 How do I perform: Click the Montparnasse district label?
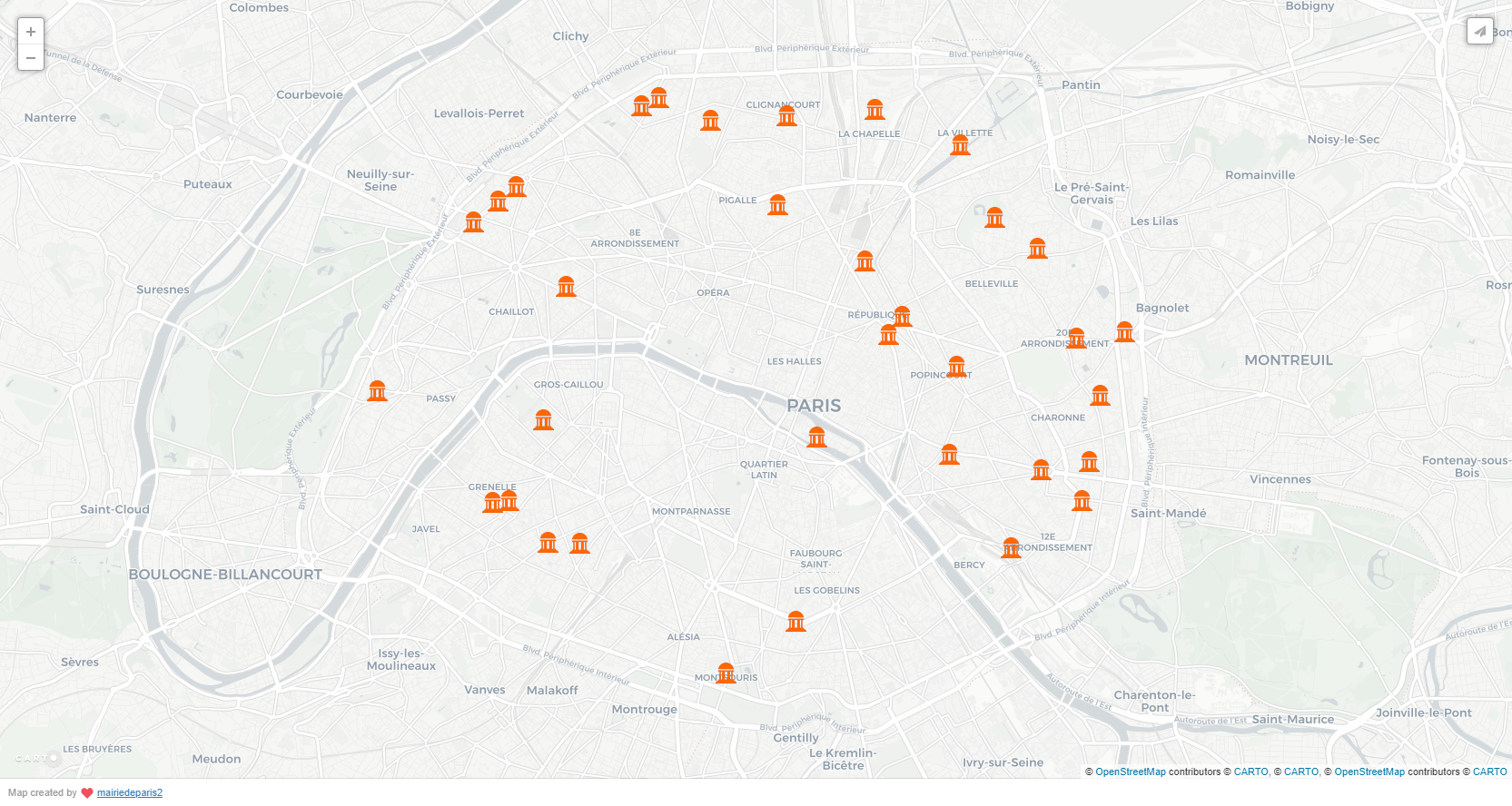point(691,511)
